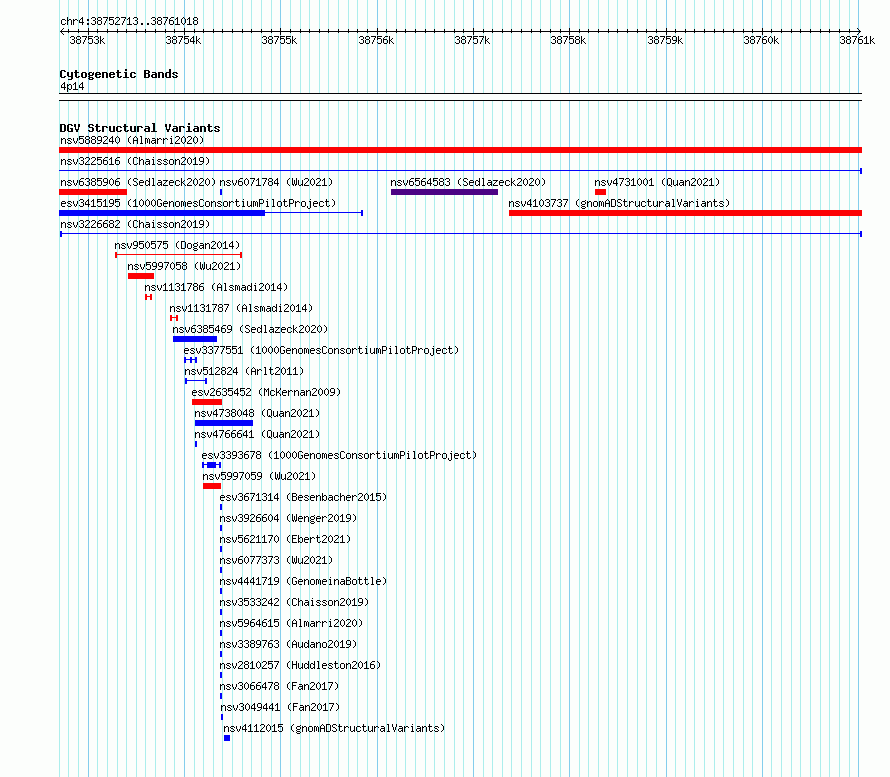This screenshot has width=890, height=777.
Task: Select the blue nsv4738048 variant bar
Action: coord(224,423)
